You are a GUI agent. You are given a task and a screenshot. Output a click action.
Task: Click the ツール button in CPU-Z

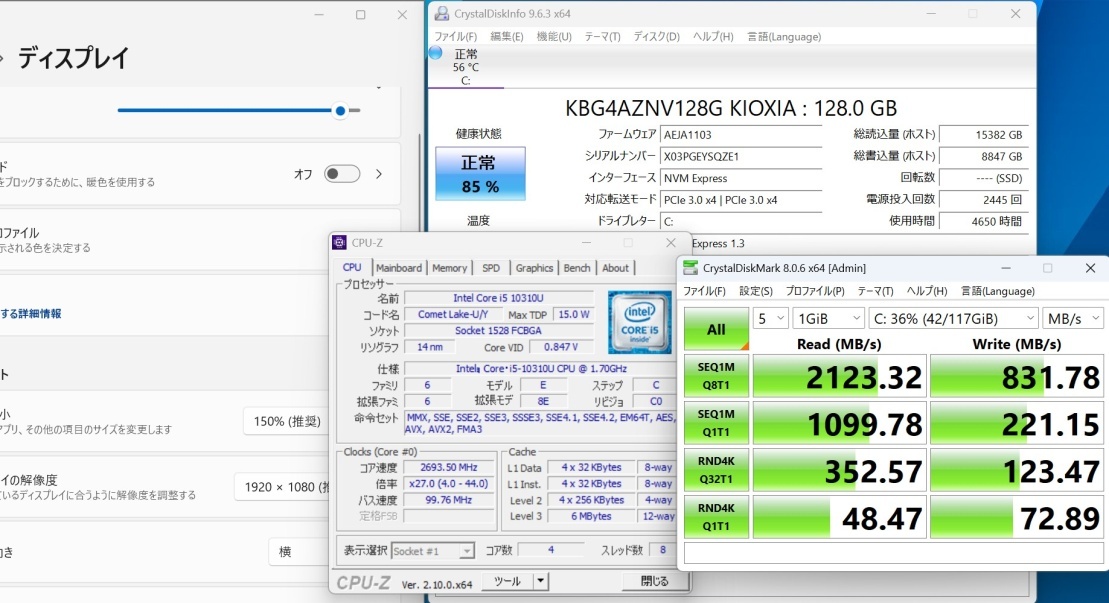pos(507,581)
